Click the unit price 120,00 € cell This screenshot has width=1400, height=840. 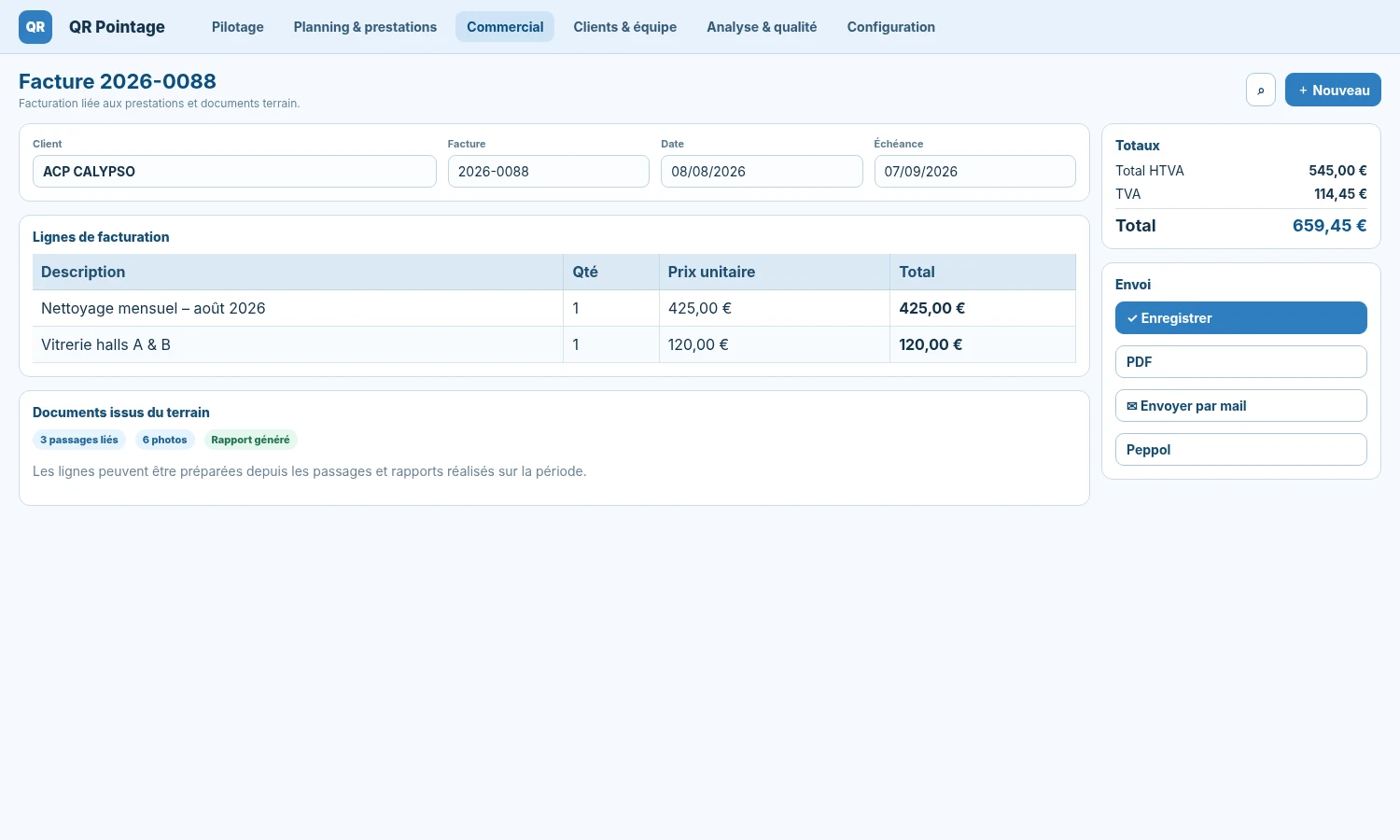pos(774,344)
